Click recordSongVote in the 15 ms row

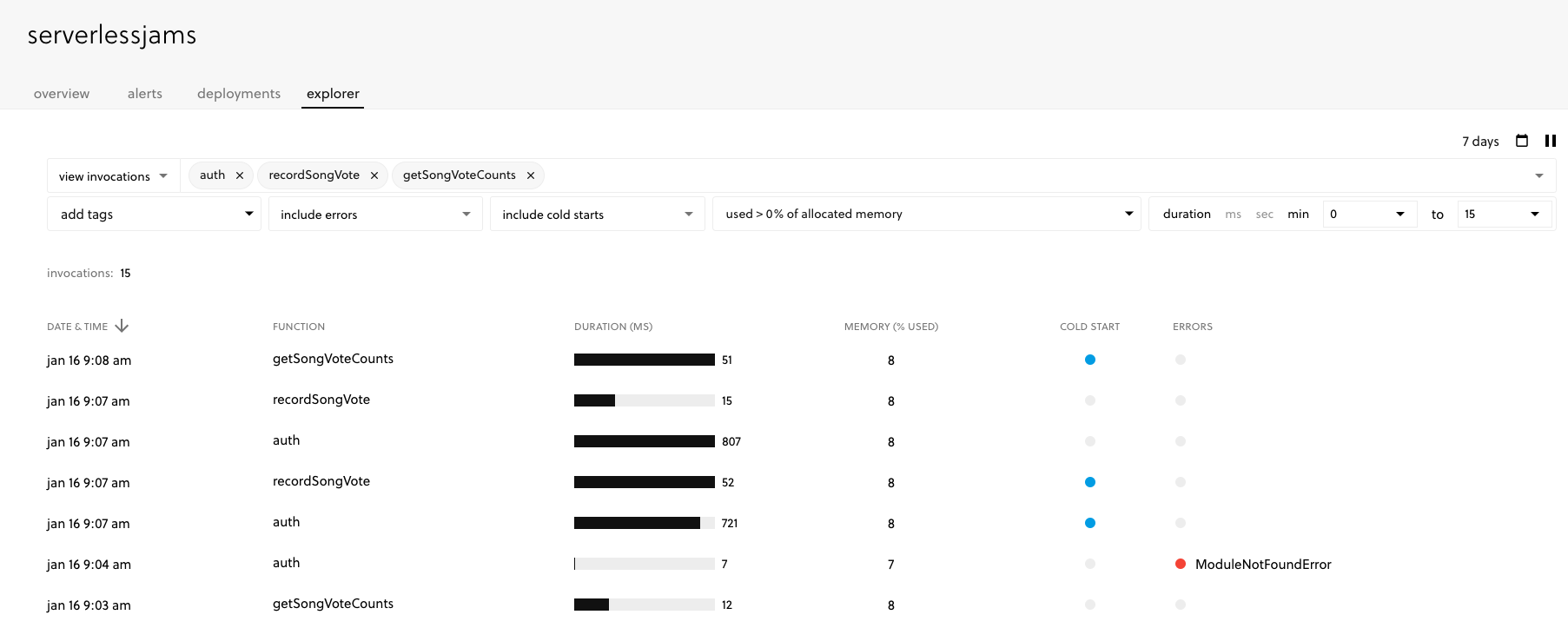[321, 400]
